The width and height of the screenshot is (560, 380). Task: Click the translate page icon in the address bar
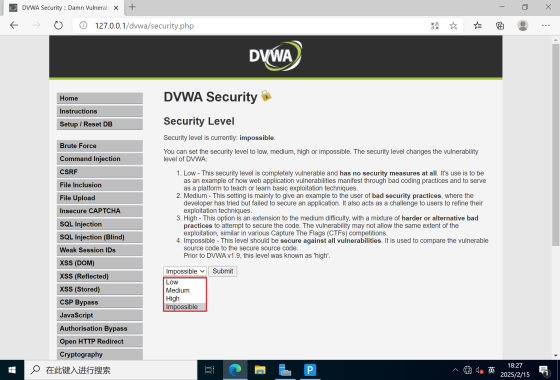point(435,26)
